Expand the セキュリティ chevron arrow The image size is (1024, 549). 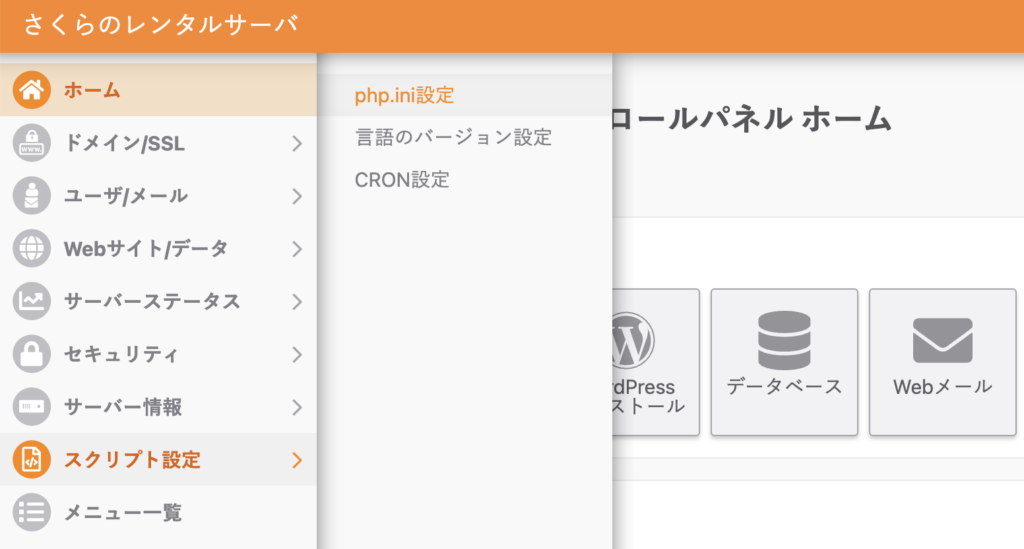(x=297, y=355)
